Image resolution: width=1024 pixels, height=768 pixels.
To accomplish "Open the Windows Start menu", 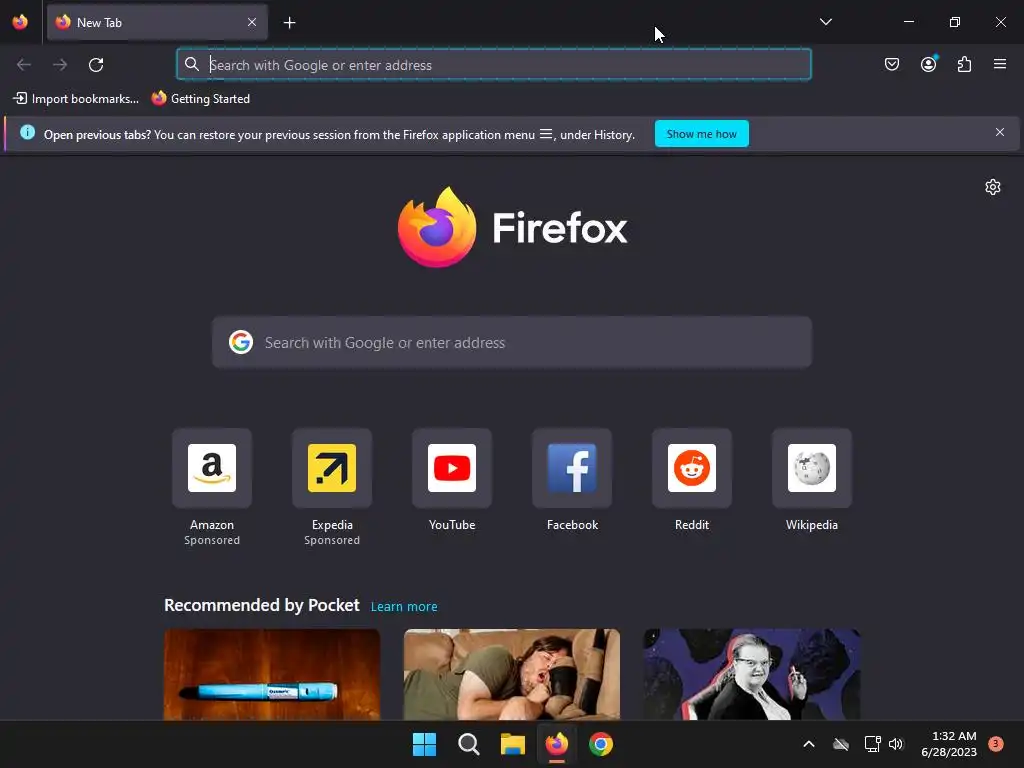I will (424, 744).
